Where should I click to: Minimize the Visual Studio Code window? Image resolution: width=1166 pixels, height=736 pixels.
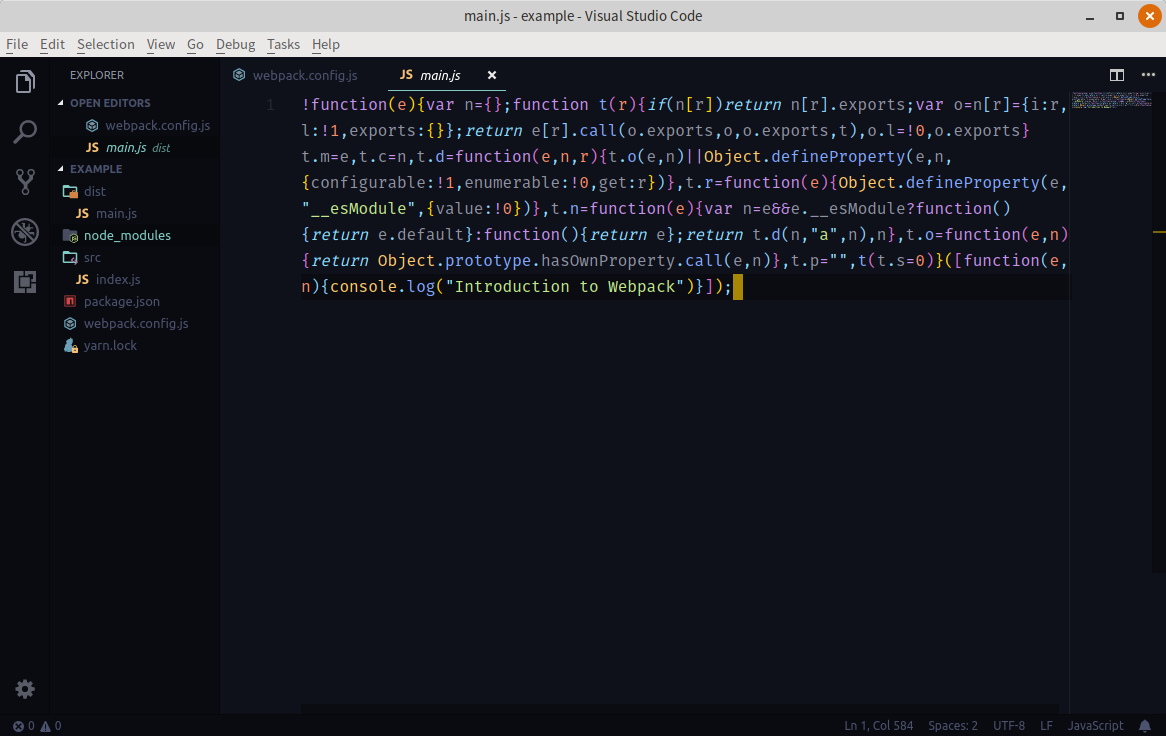click(1090, 16)
